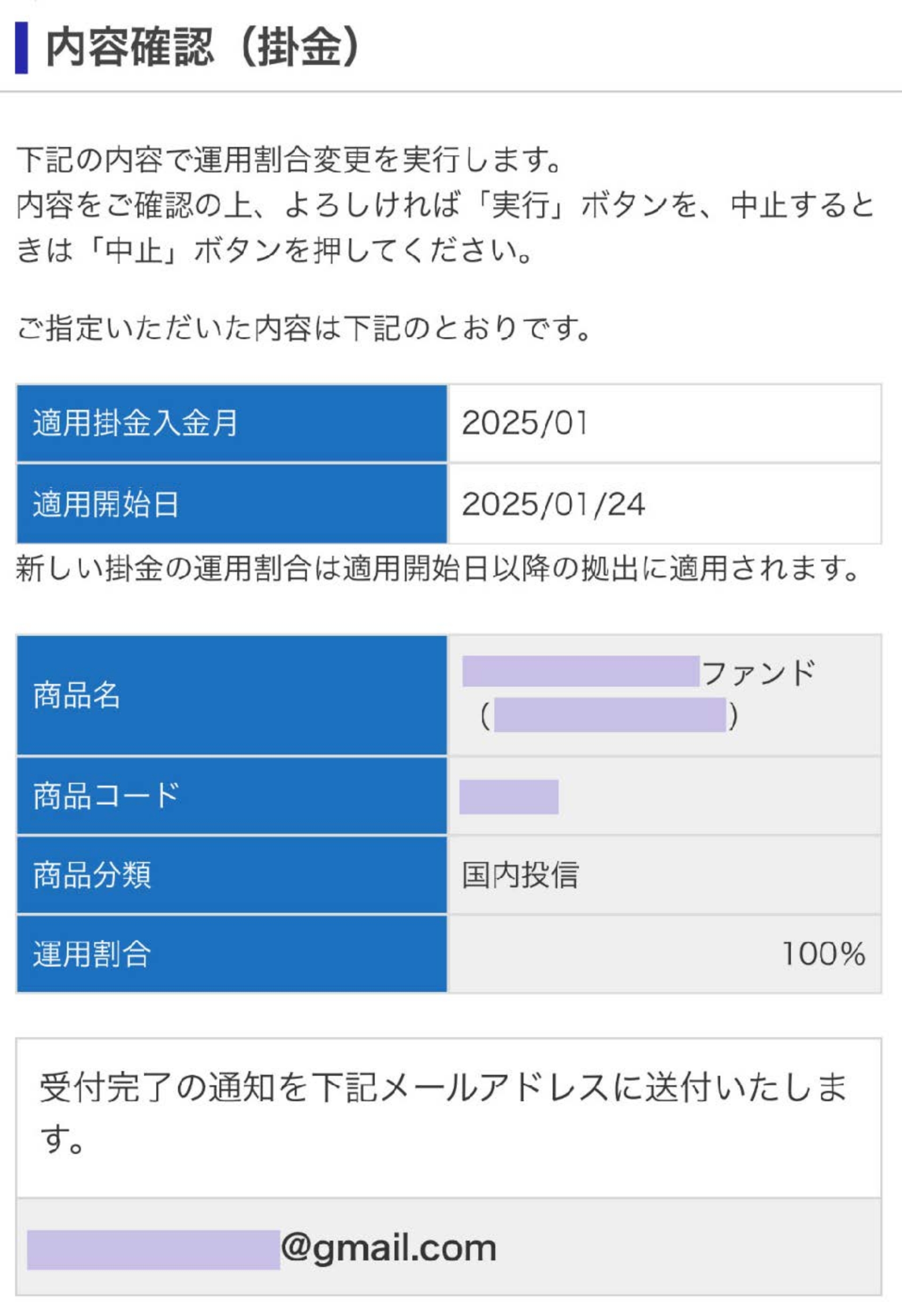Select the 国内投信 category value
This screenshot has height=1316, width=902.
tap(520, 875)
